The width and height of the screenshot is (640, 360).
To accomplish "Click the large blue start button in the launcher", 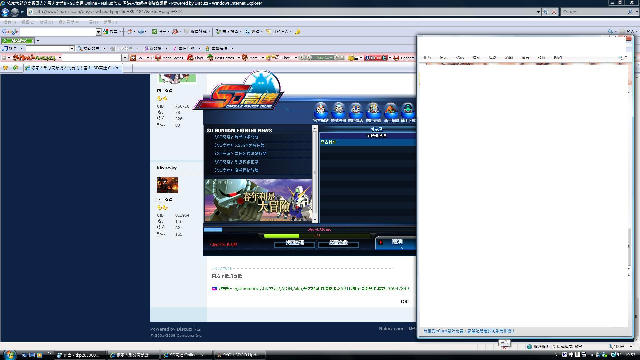I will coord(396,242).
